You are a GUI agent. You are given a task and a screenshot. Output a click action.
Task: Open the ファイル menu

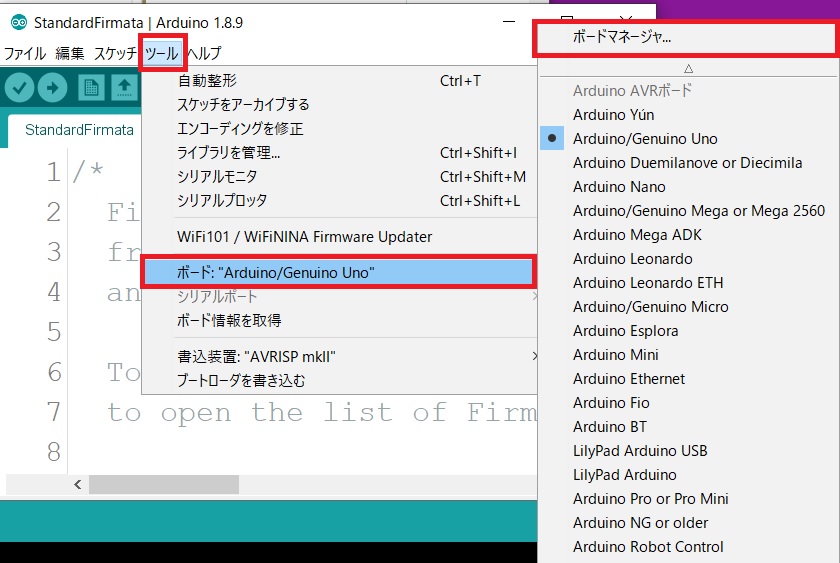click(25, 54)
